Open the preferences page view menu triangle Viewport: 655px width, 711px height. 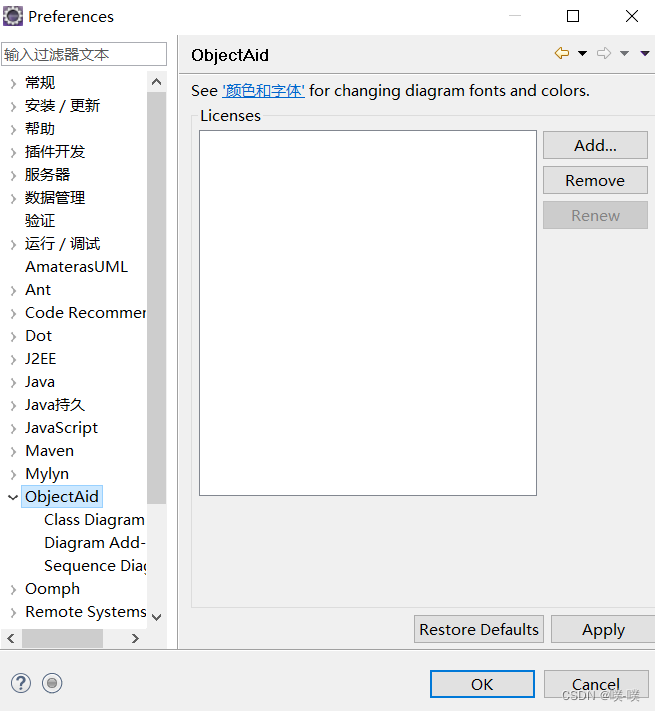(x=645, y=54)
